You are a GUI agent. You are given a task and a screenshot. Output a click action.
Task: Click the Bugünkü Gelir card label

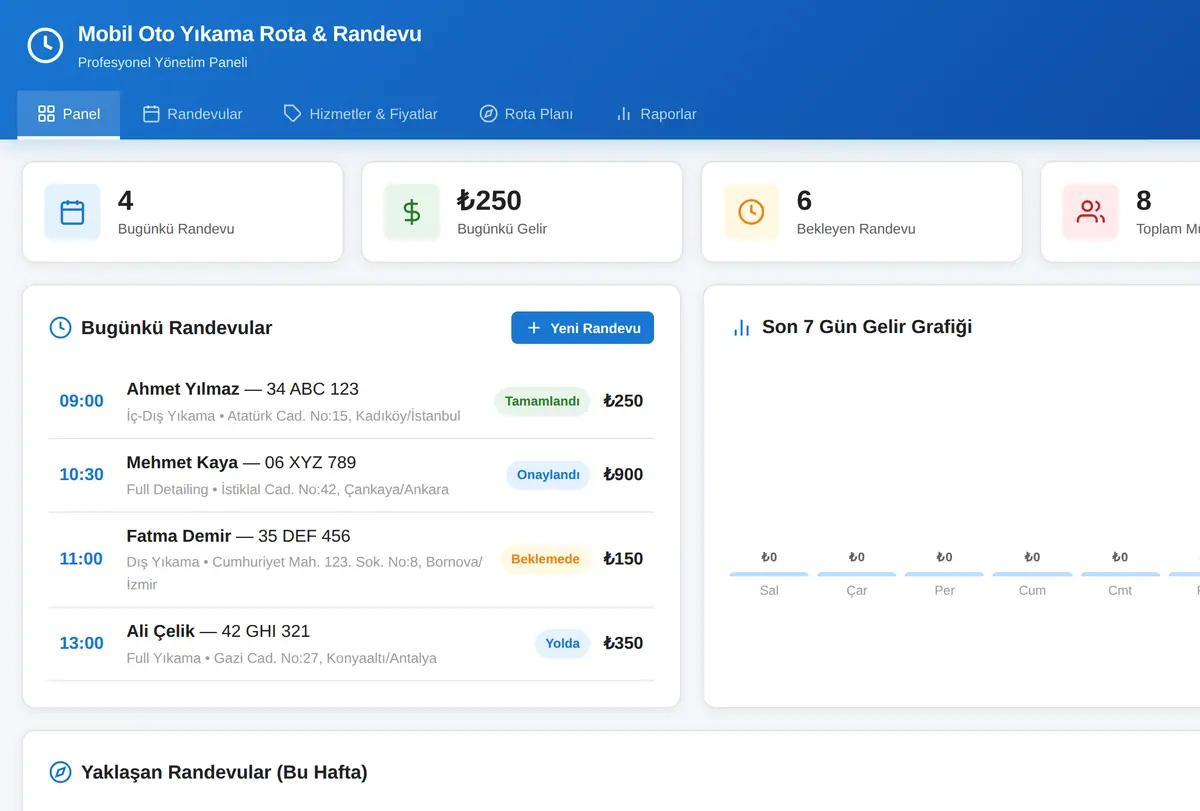(502, 229)
